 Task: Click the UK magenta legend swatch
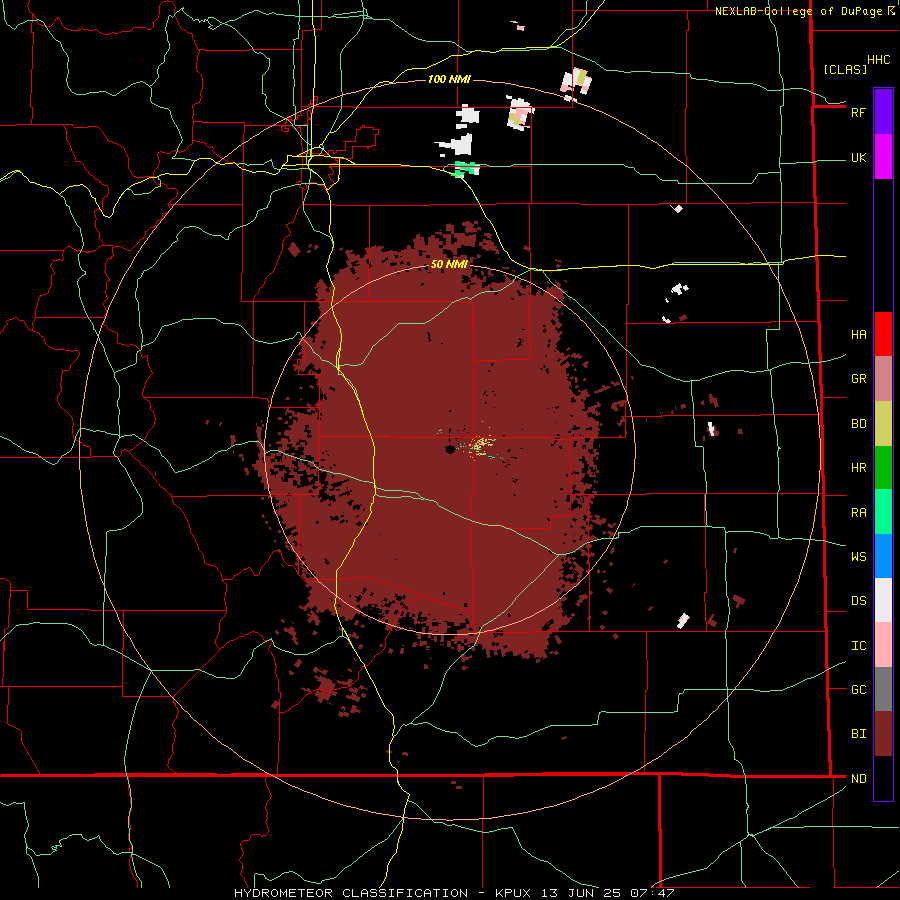tap(883, 157)
